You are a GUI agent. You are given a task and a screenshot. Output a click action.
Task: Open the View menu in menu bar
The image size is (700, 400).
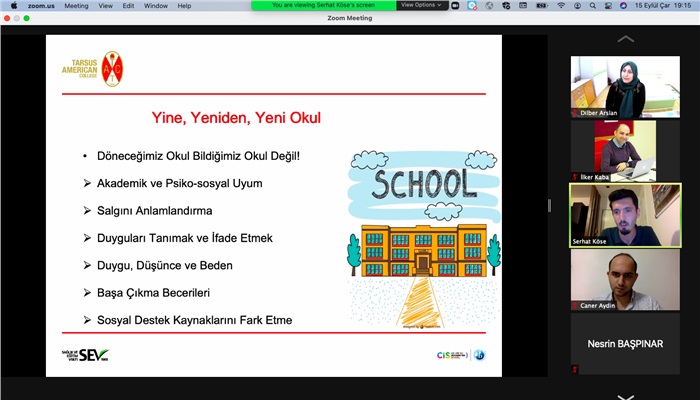105,6
